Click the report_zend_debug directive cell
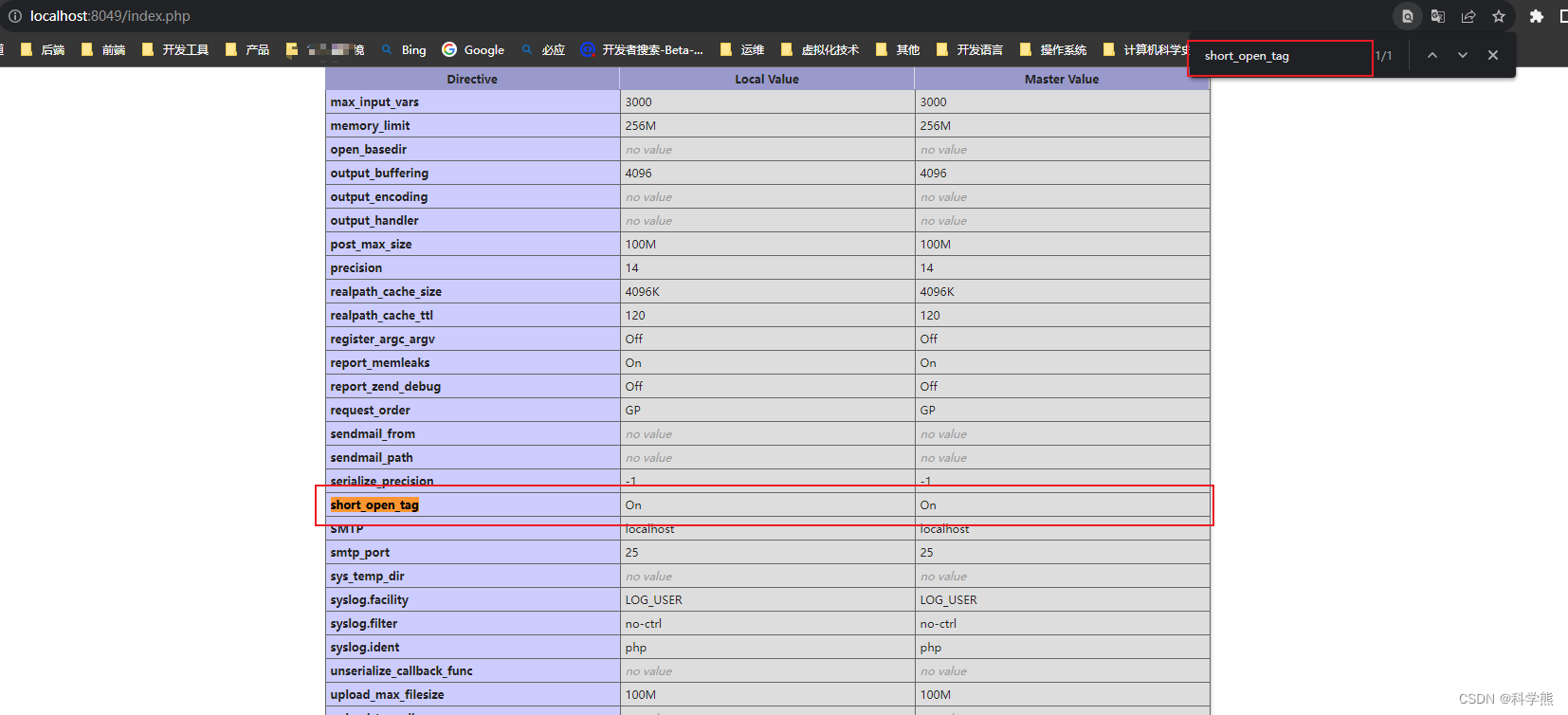Screen dimensions: 1568x715 [x=472, y=386]
